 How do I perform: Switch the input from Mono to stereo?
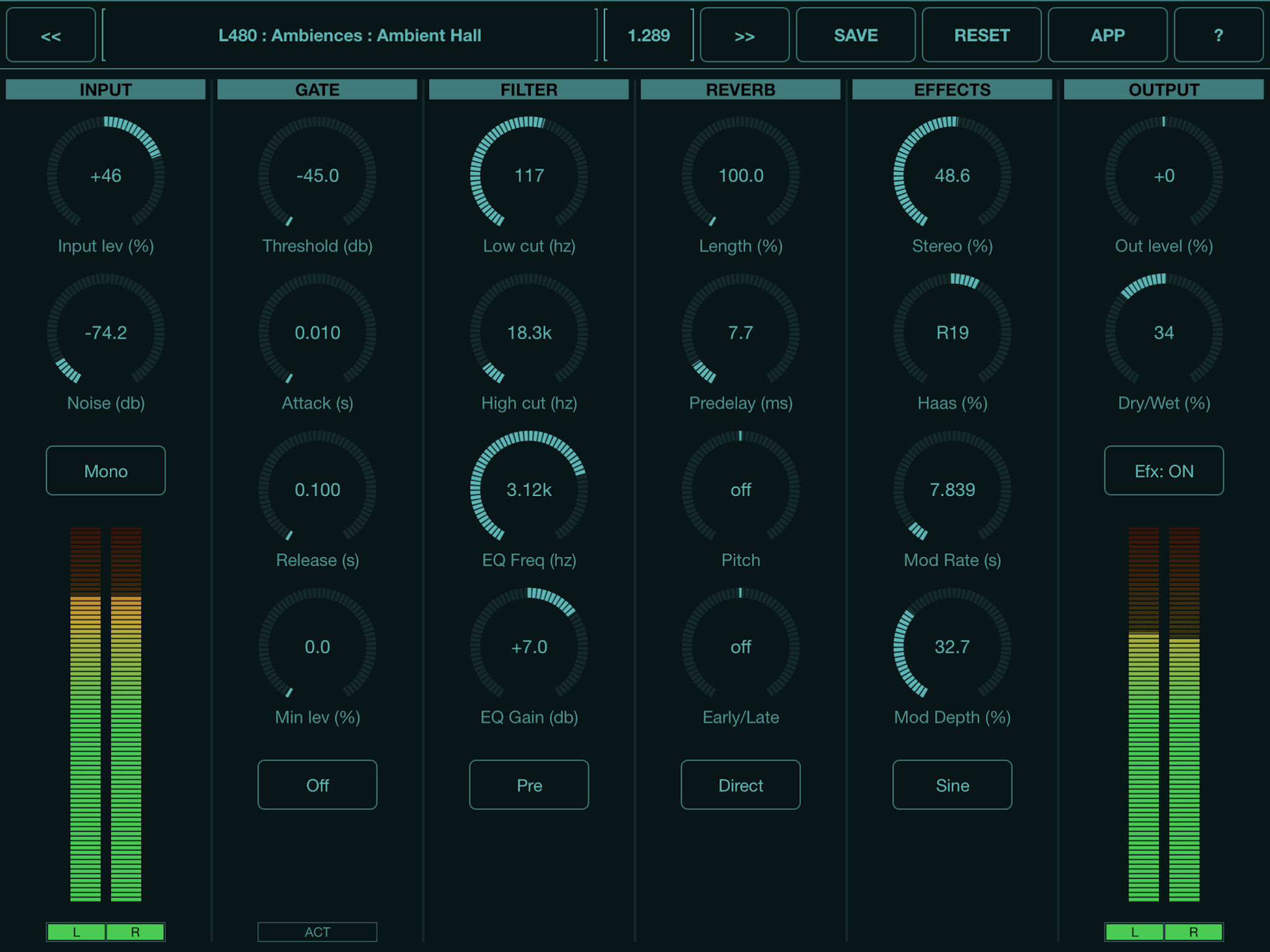(105, 471)
